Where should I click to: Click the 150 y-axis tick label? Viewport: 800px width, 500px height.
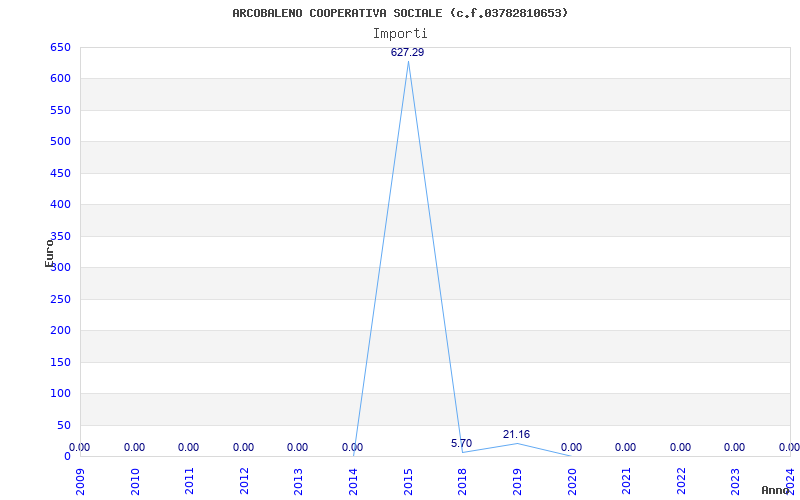tap(60, 362)
